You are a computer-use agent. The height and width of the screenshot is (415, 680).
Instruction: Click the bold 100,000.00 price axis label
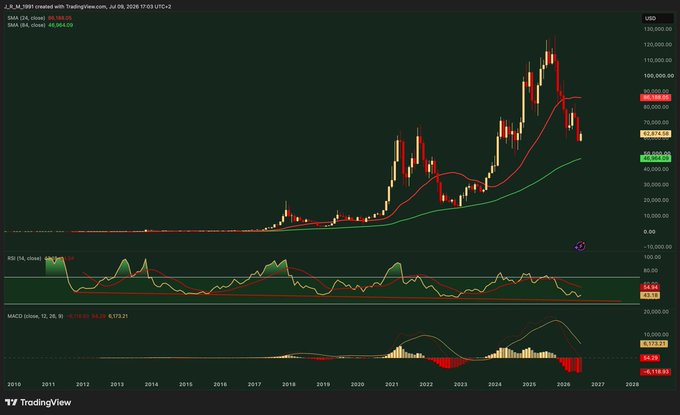pos(658,76)
